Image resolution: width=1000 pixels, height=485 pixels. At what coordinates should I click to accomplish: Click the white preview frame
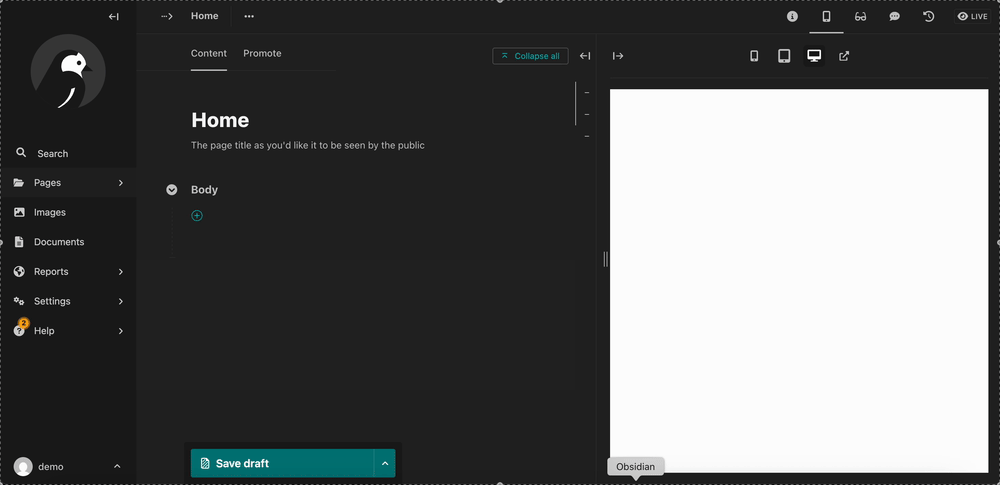coord(798,281)
